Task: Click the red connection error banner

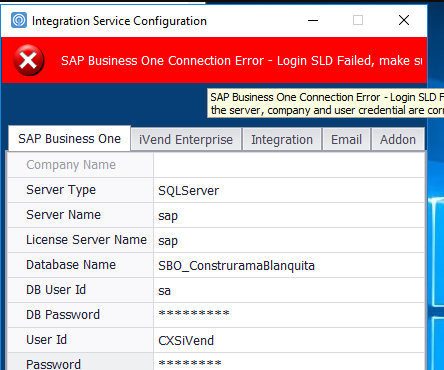Action: 214,60
